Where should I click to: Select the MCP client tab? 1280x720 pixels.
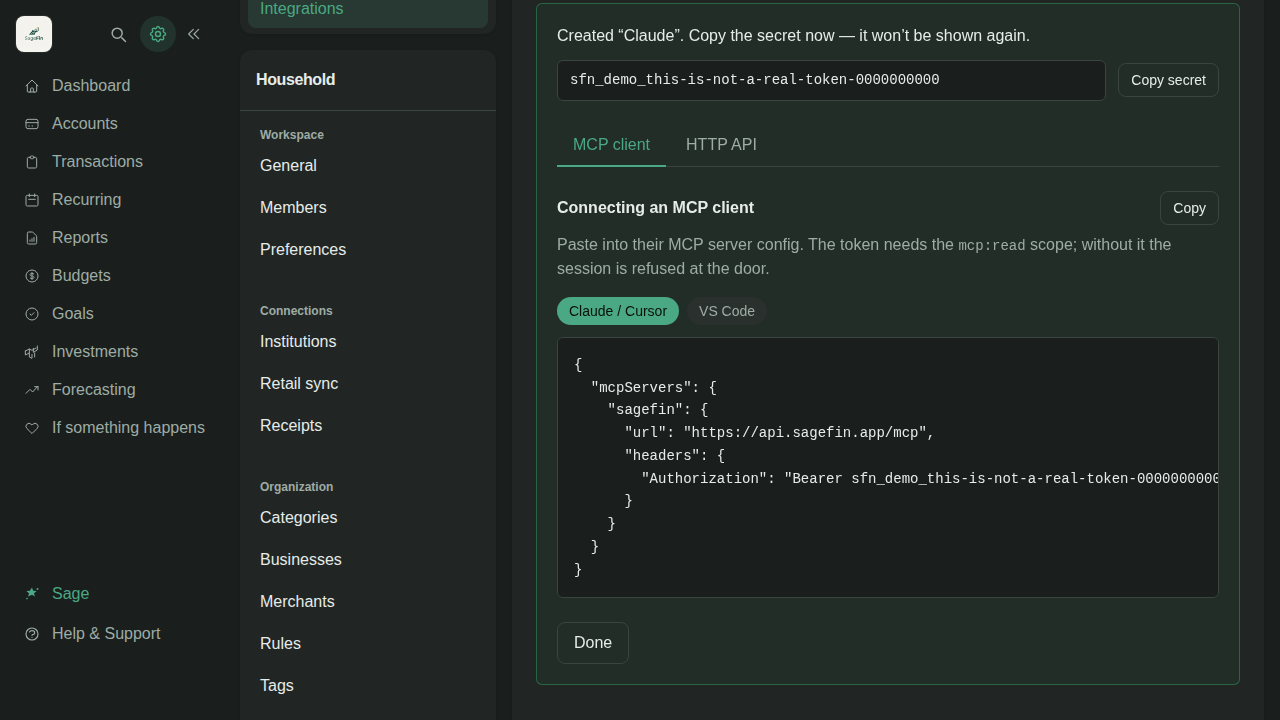[x=611, y=145]
